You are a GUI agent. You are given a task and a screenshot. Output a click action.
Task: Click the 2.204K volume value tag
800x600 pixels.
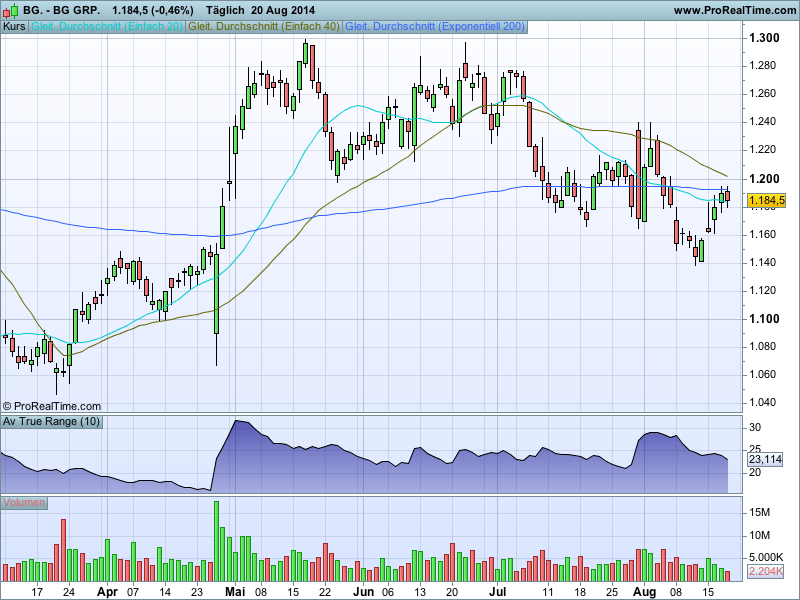point(766,571)
